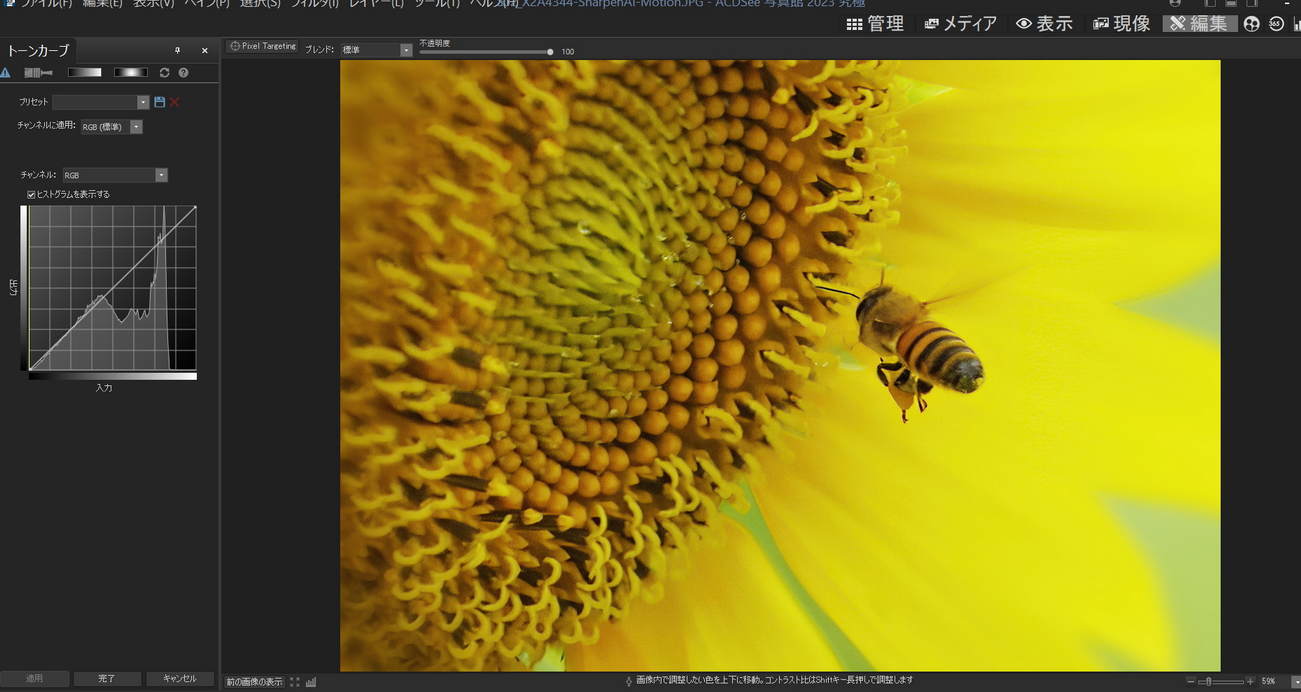This screenshot has width=1301, height=692.
Task: Show histogram icon in status bar
Action: pyautogui.click(x=311, y=682)
